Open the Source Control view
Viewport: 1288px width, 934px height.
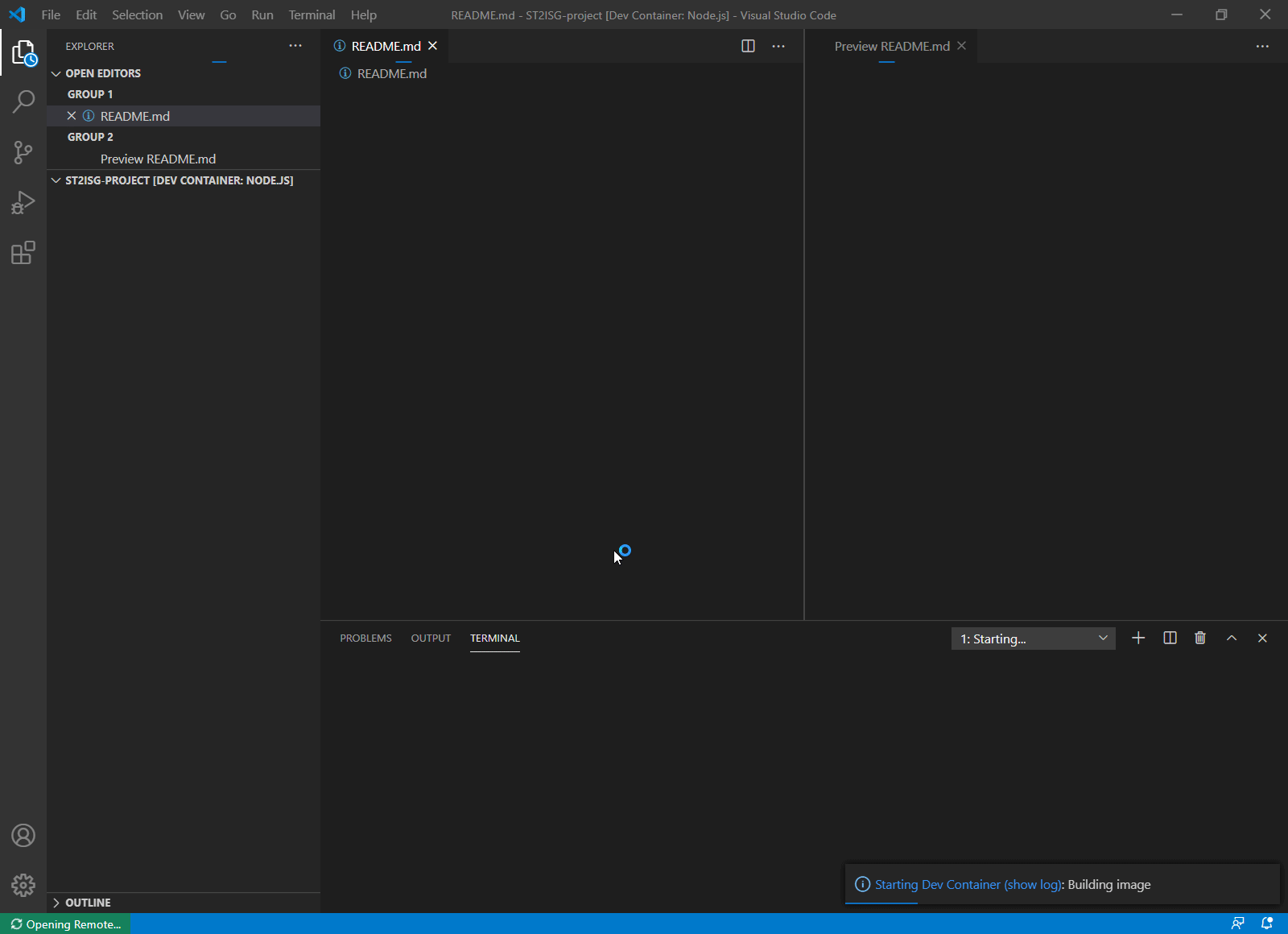23,152
